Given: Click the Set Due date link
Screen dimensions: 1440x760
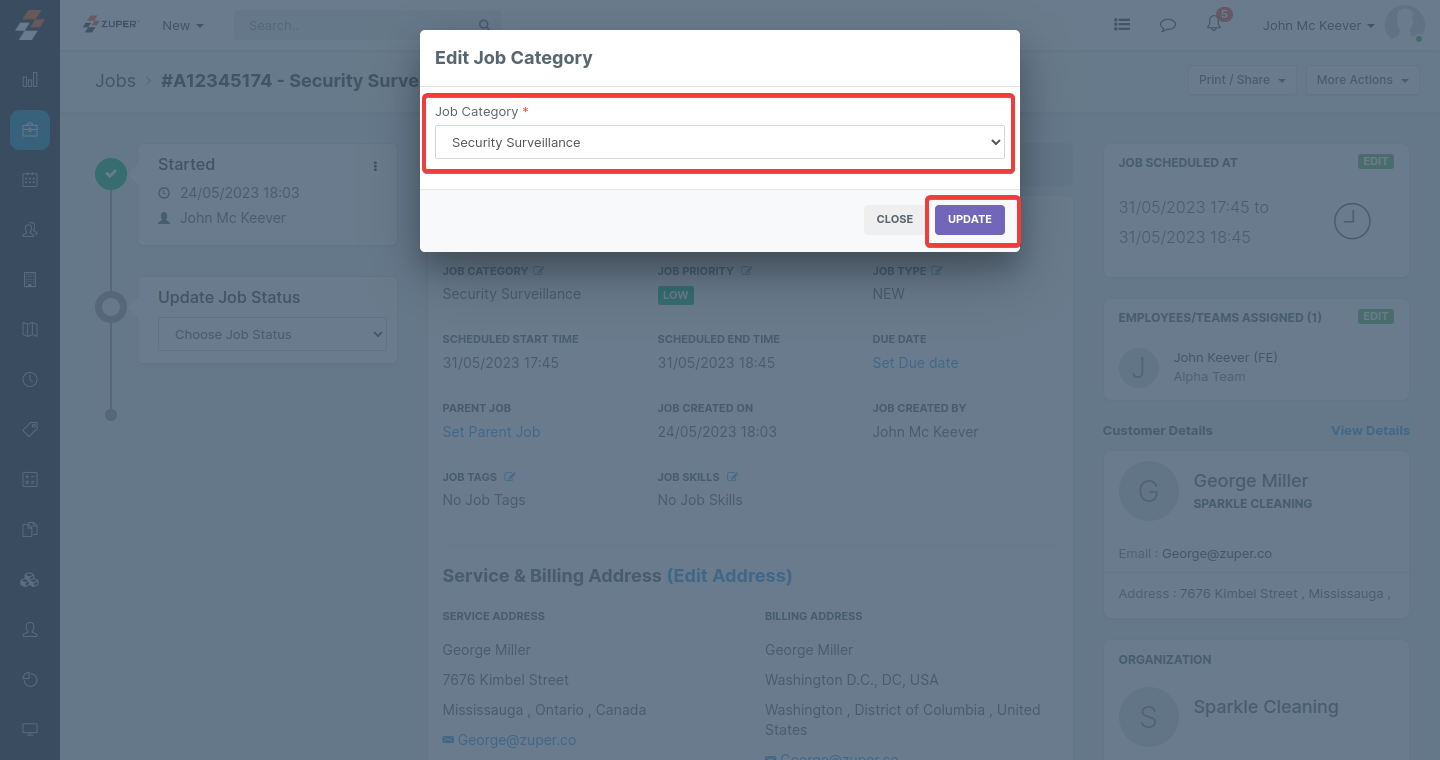Looking at the screenshot, I should (x=915, y=363).
